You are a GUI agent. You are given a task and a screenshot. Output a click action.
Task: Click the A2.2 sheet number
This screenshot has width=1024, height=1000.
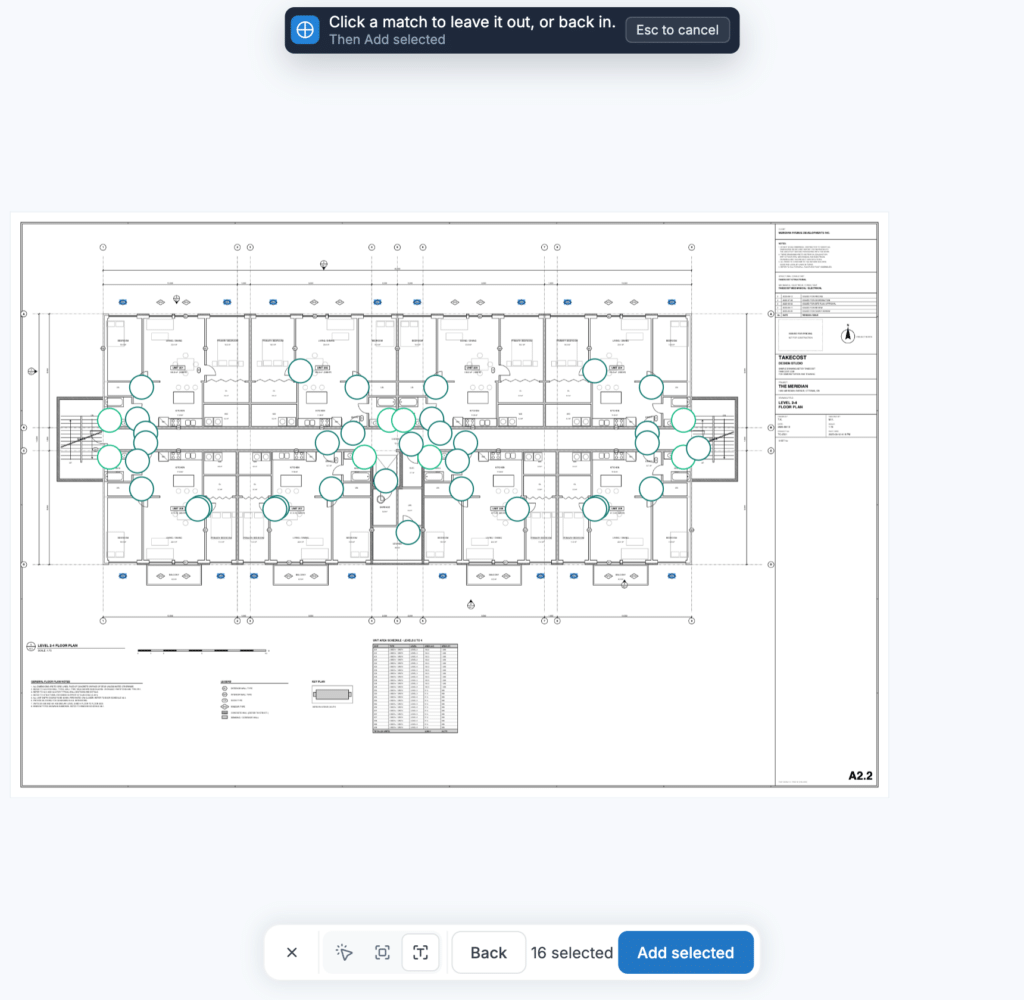pyautogui.click(x=860, y=775)
